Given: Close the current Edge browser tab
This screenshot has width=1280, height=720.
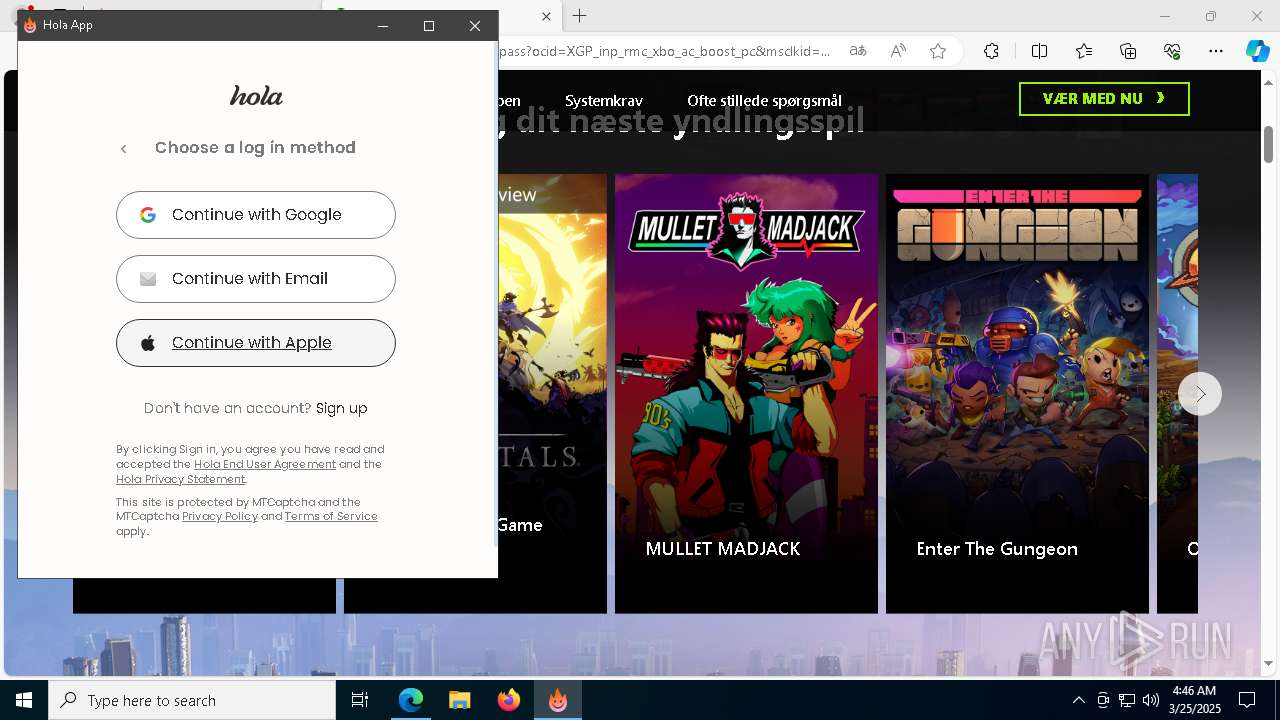Looking at the screenshot, I should [546, 16].
